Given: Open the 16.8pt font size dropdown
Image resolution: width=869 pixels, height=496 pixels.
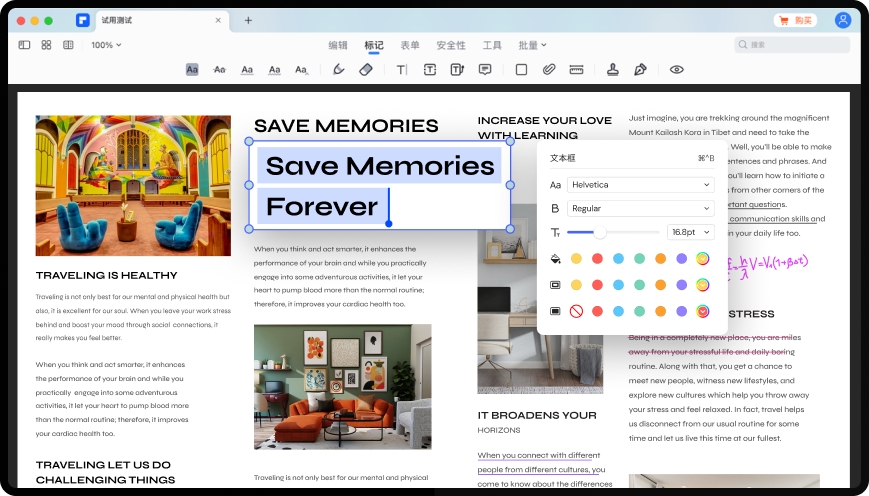Looking at the screenshot, I should [690, 232].
